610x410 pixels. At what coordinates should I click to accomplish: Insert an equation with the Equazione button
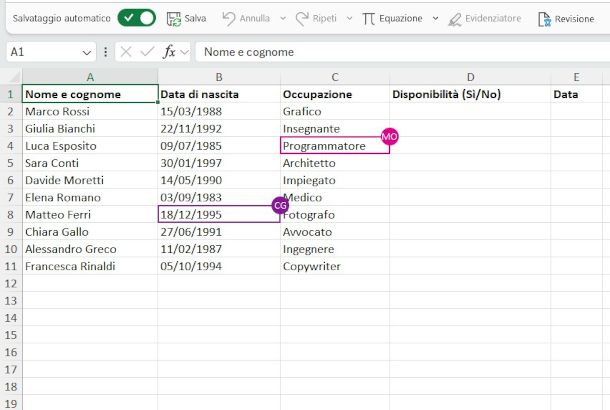pyautogui.click(x=392, y=18)
